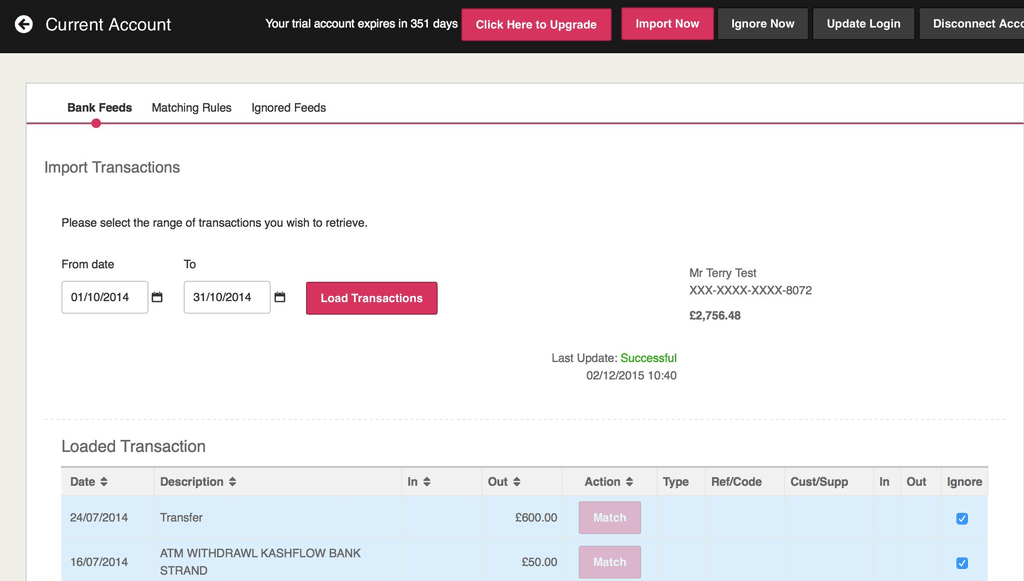1024x581 pixels.
Task: Open the From date calendar picker icon
Action: click(157, 298)
